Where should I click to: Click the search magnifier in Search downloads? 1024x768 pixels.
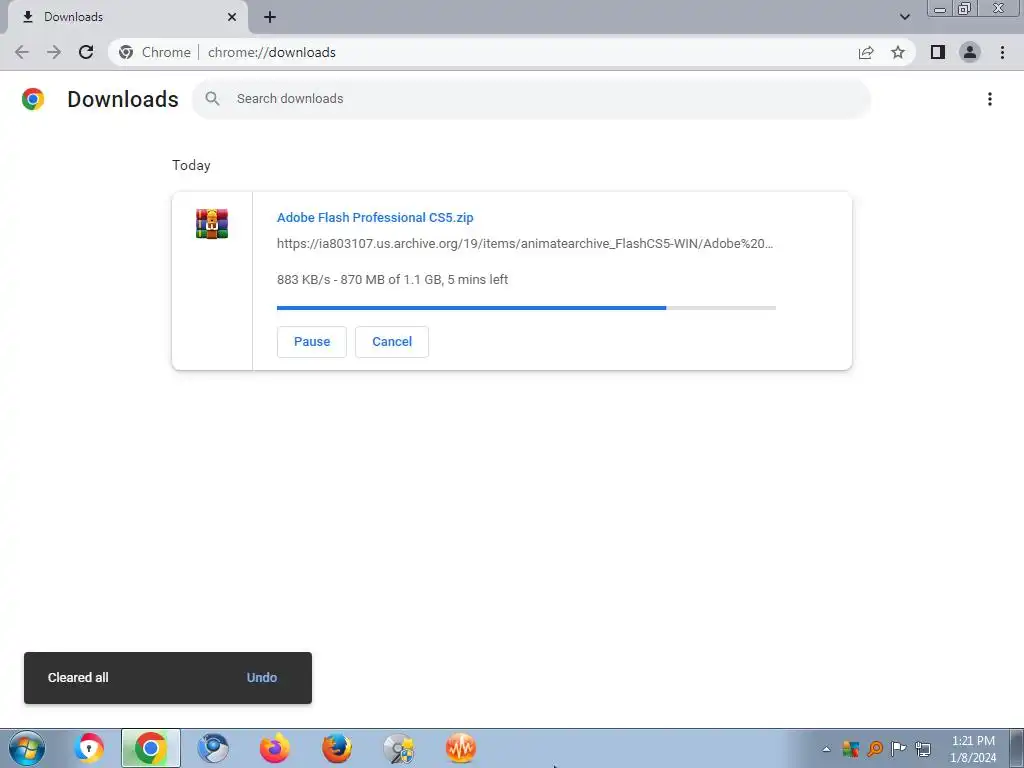coord(212,99)
